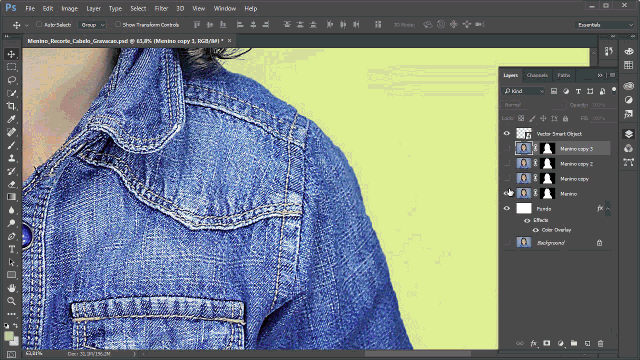This screenshot has width=640, height=360.
Task: Add a layer mask from panel bottom
Action: [547, 344]
